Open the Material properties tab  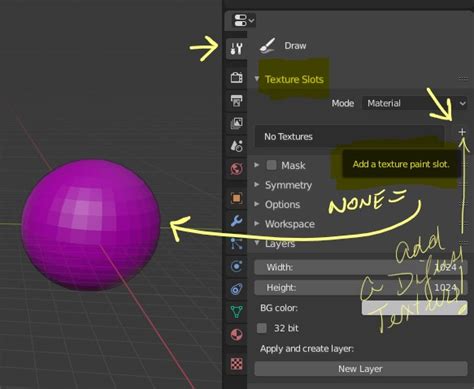[236, 335]
